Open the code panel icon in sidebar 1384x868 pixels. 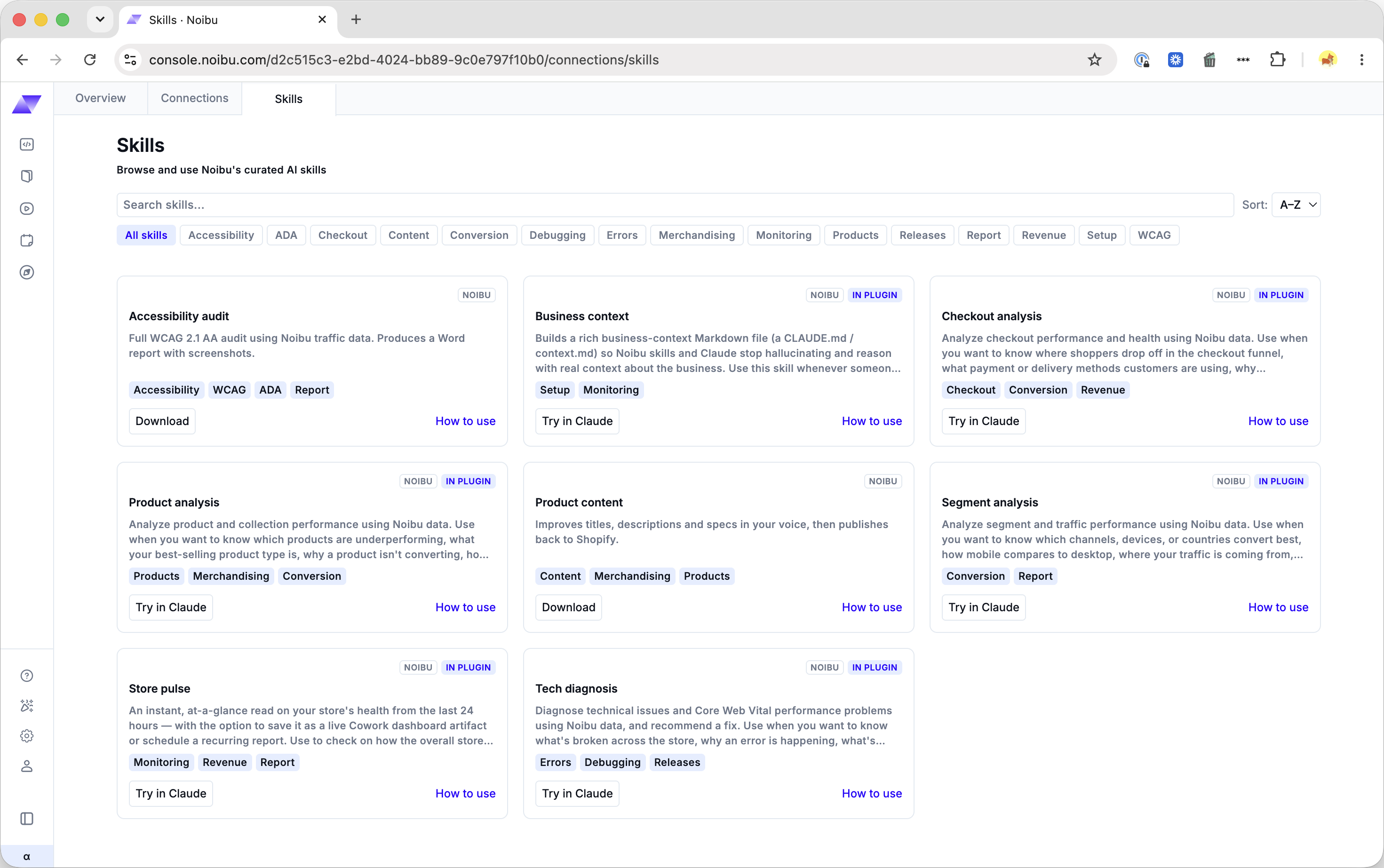tap(27, 144)
